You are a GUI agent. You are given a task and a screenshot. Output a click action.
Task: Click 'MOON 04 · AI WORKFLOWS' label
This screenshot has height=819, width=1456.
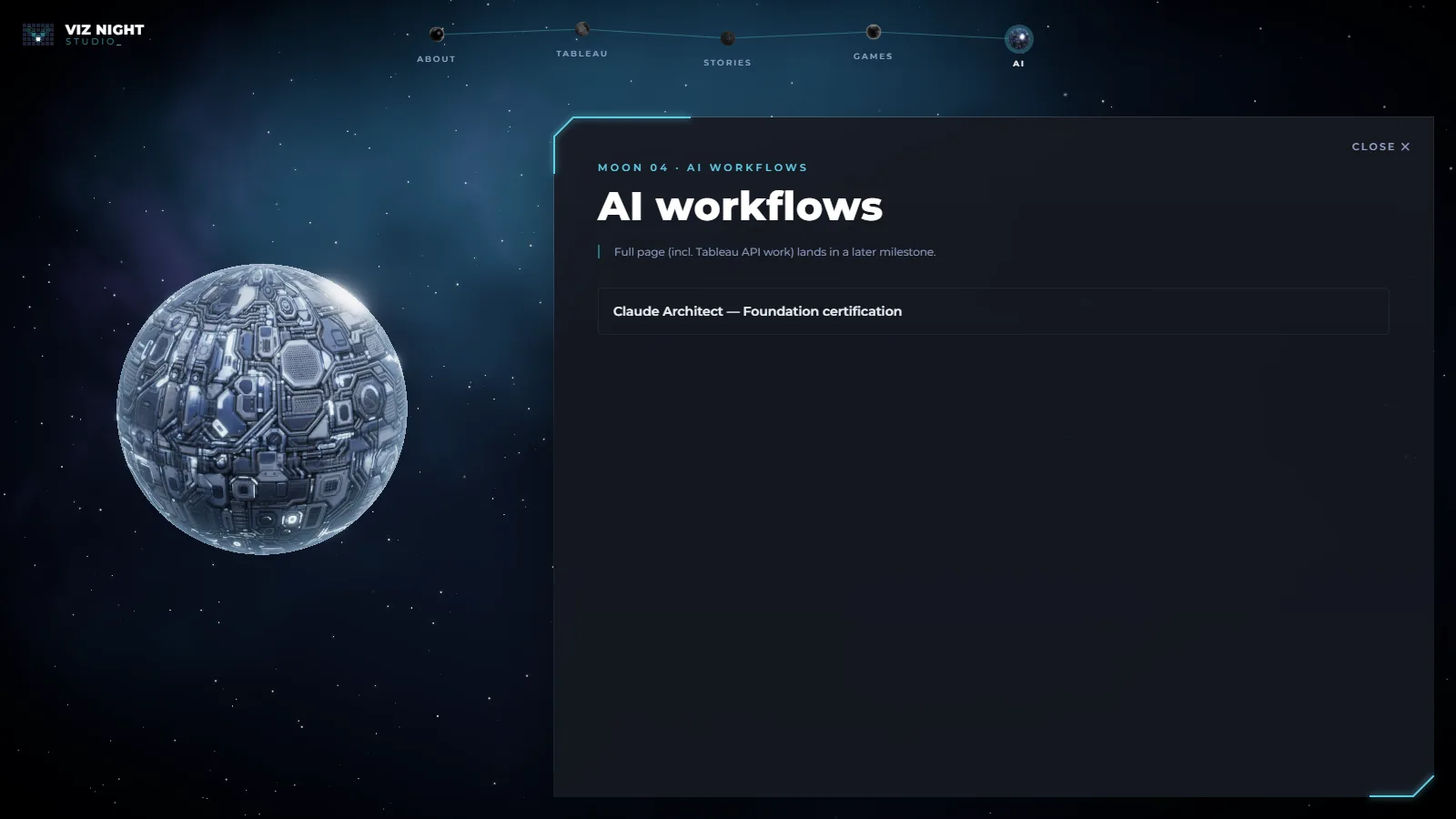click(x=703, y=167)
